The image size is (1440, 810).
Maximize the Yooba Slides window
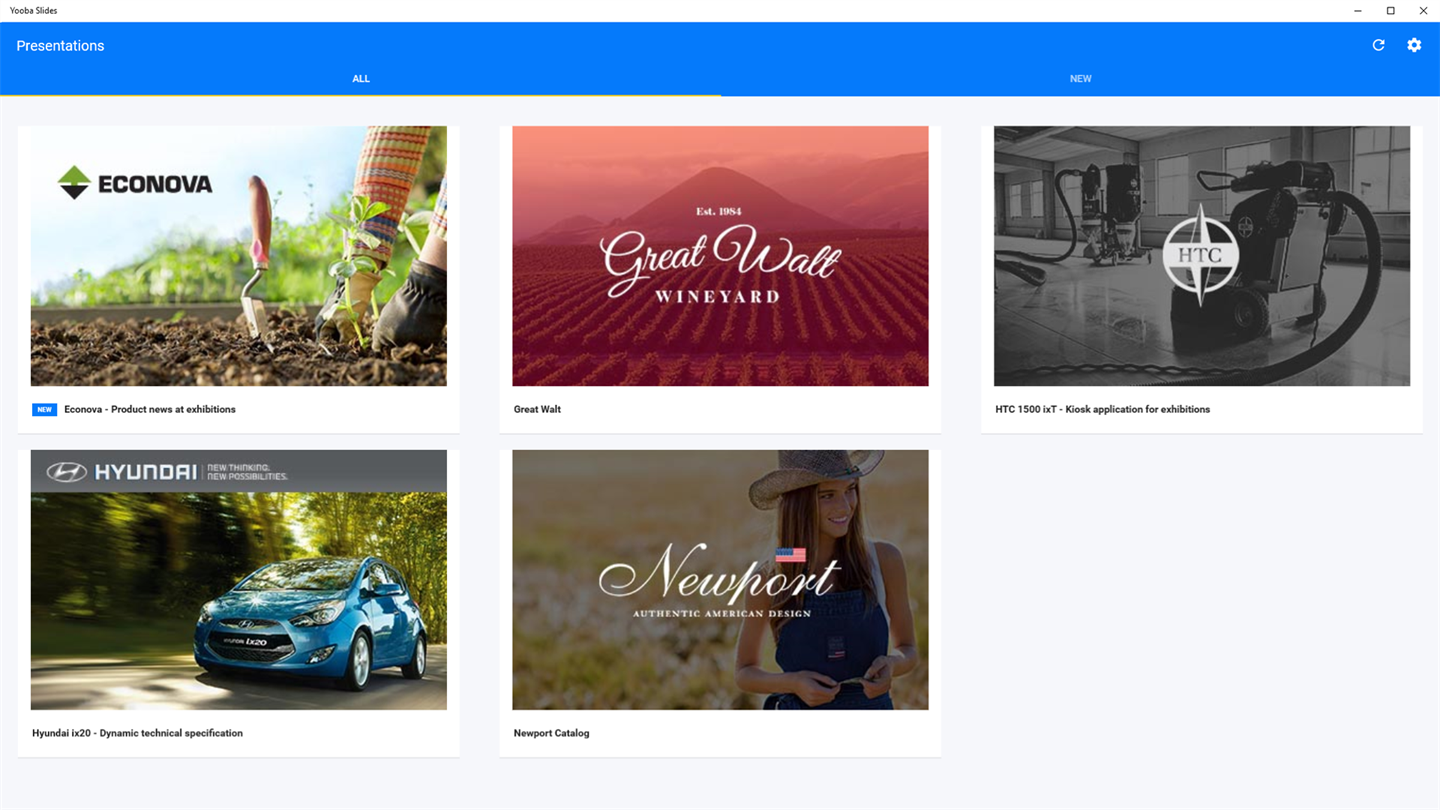(x=1390, y=11)
